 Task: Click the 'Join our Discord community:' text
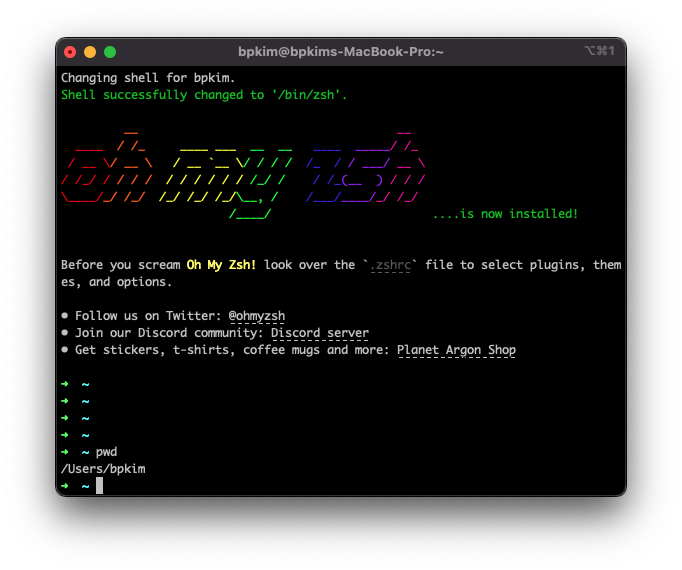[x=170, y=333]
